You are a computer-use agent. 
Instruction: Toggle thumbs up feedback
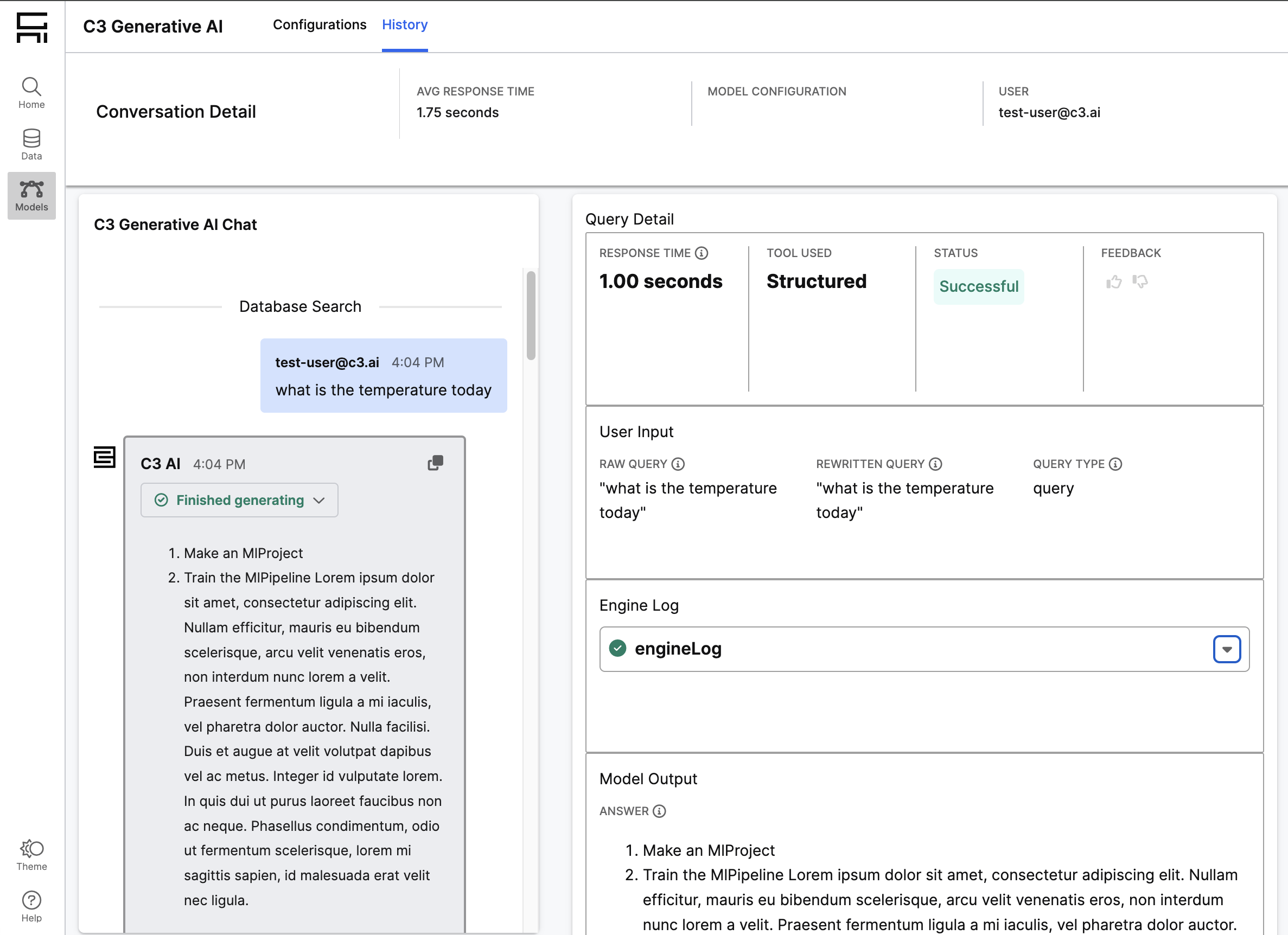[x=1114, y=281]
